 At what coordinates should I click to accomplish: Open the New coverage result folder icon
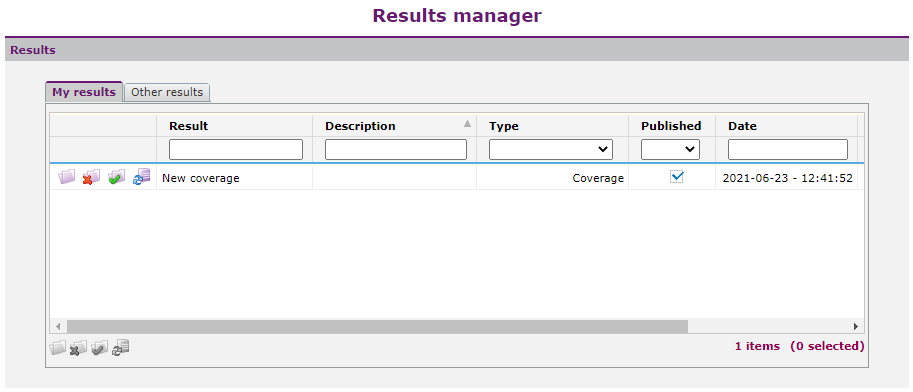point(67,176)
